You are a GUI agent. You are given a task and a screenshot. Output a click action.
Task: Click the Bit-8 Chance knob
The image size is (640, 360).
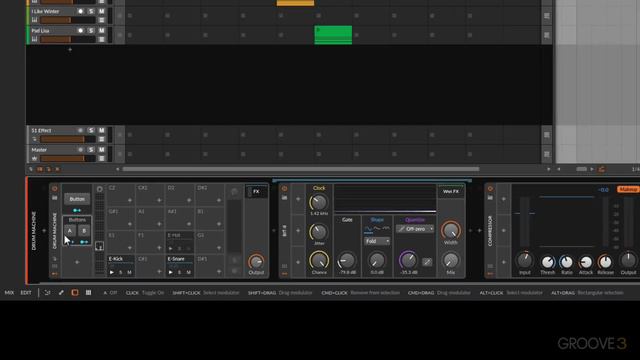click(x=319, y=260)
